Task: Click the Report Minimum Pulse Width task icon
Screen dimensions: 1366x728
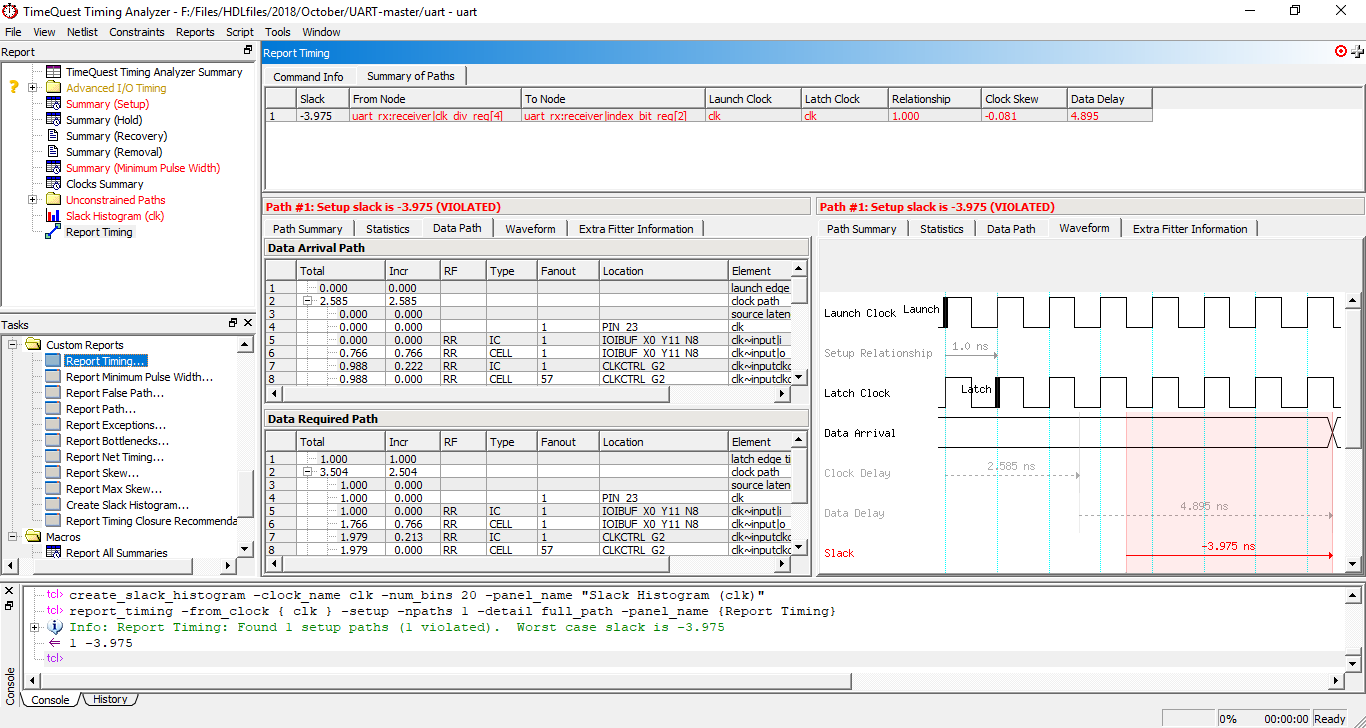Action: tap(53, 377)
